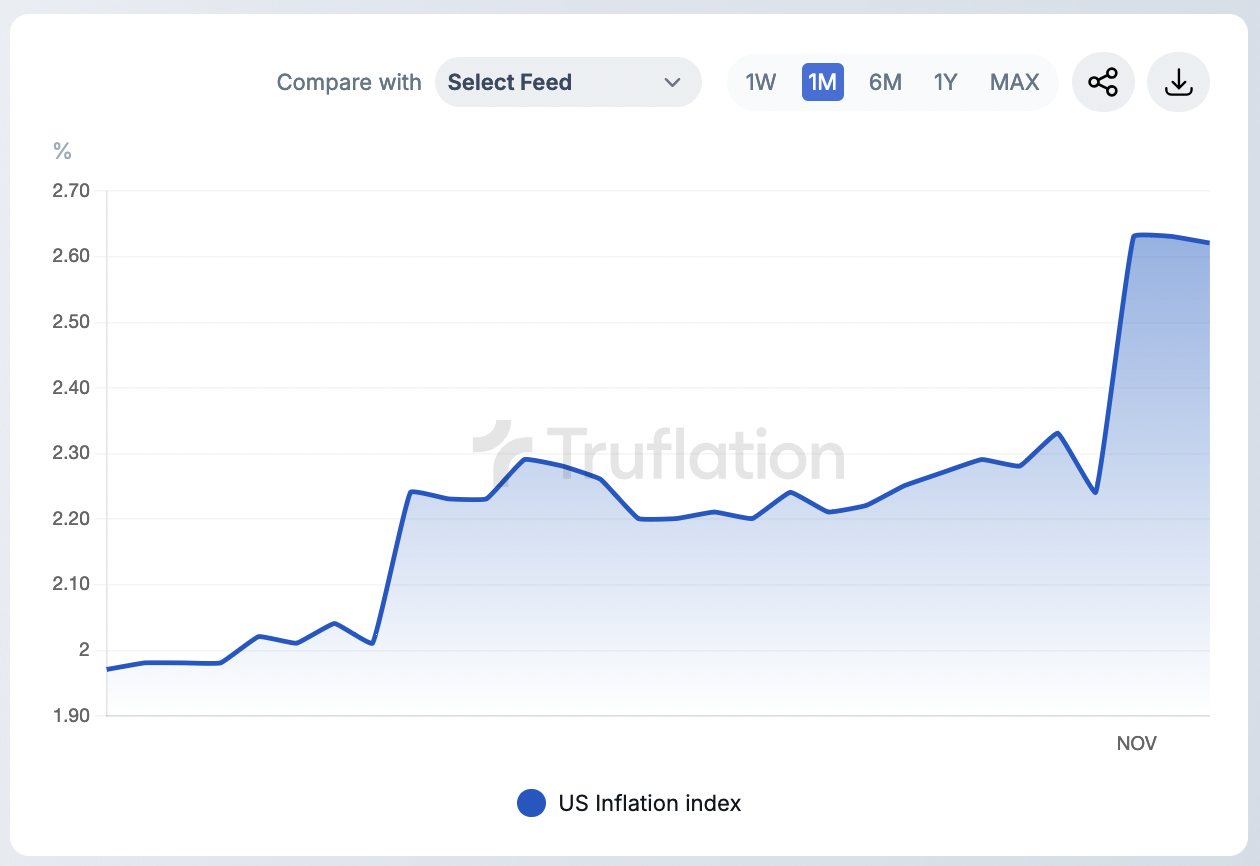1260x866 pixels.
Task: Switch to the 1W time range
Action: tap(761, 82)
